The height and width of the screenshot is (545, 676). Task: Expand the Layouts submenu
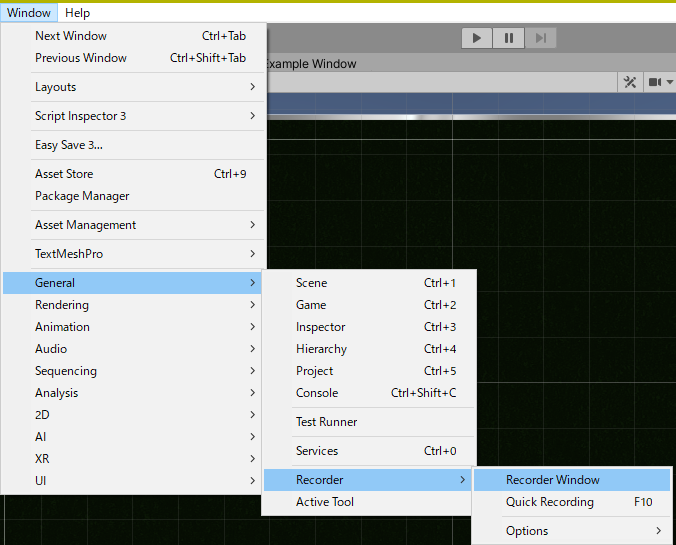(x=134, y=87)
